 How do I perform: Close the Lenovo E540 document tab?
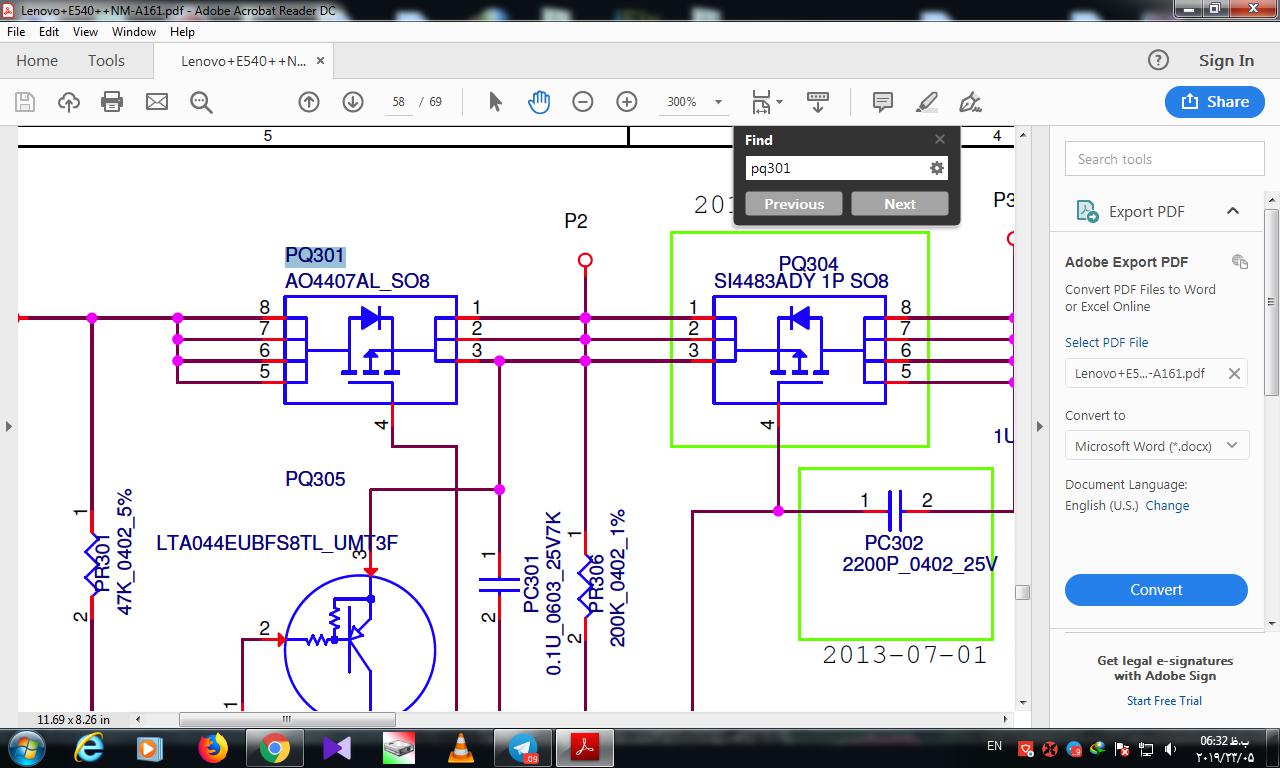coord(321,61)
